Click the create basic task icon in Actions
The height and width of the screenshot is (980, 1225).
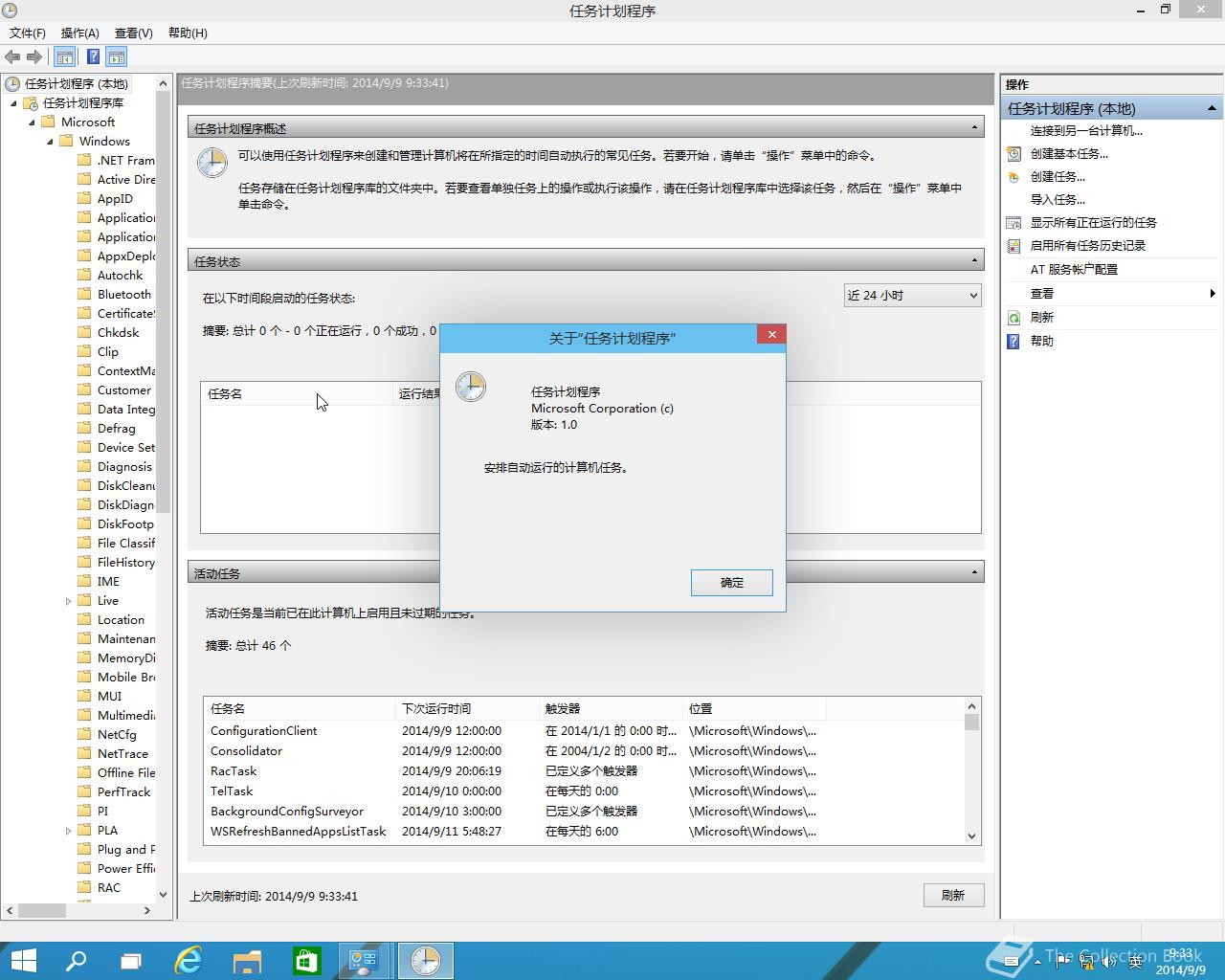click(1013, 153)
